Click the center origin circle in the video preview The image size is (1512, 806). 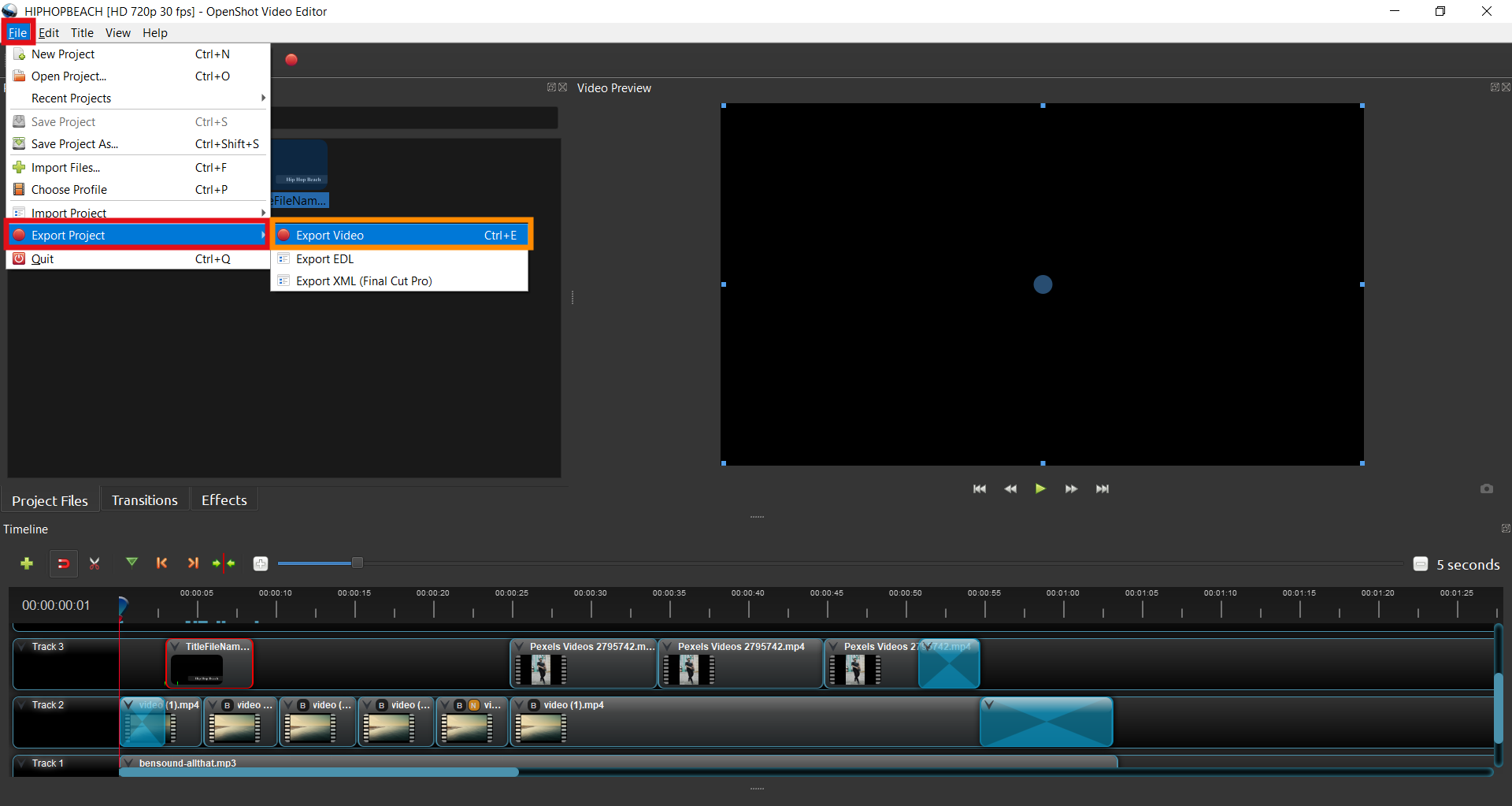tap(1043, 284)
